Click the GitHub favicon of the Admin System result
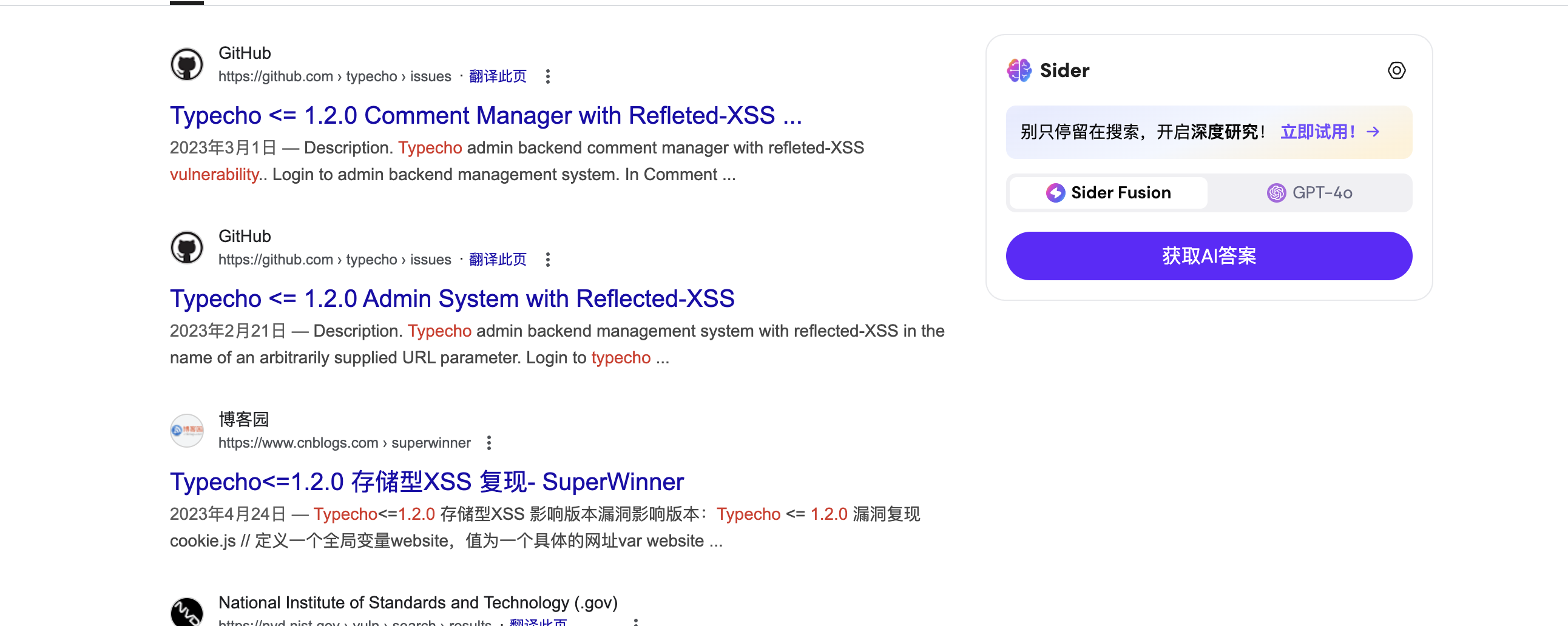The image size is (1568, 626). coord(187,247)
